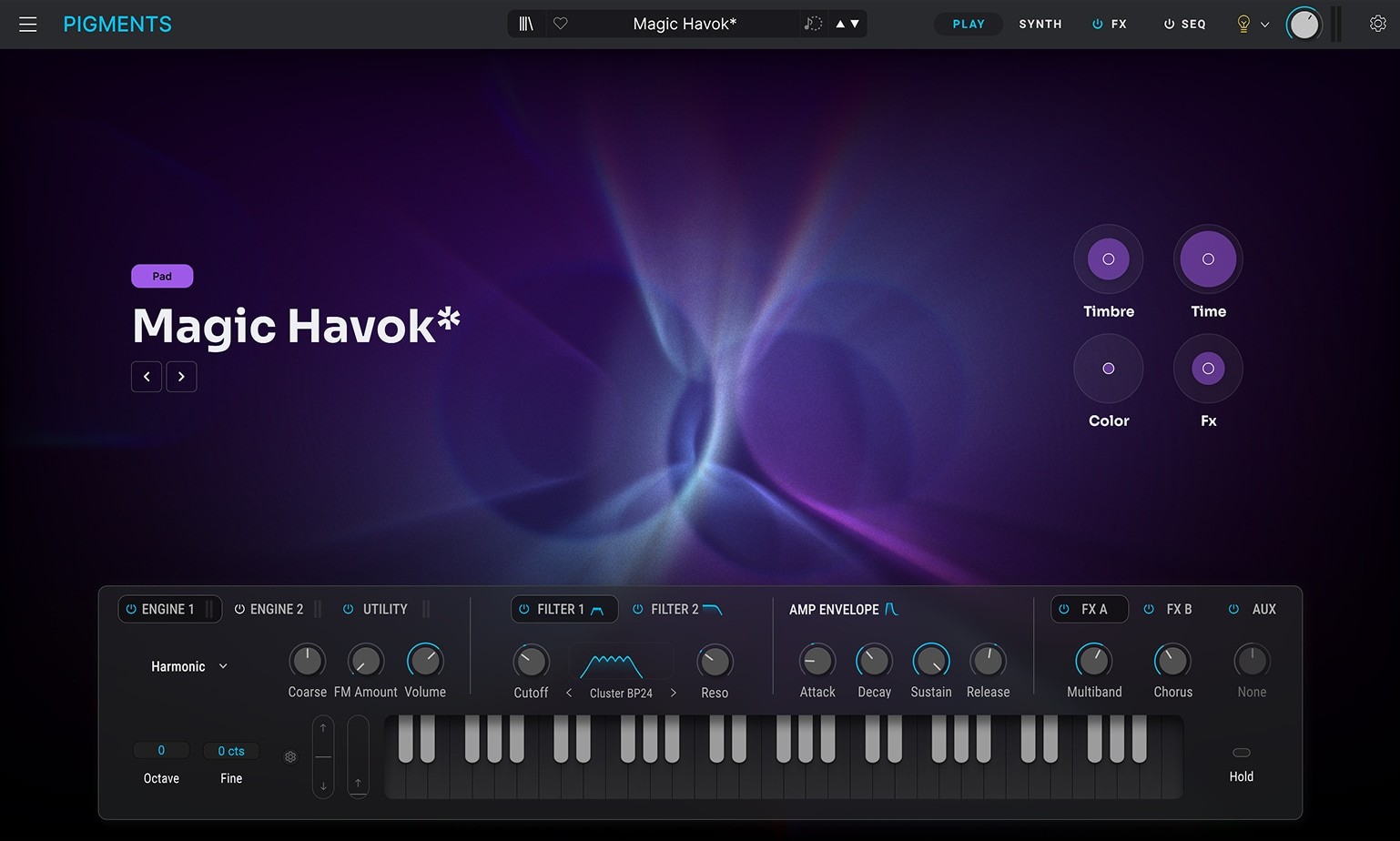Screen dimensions: 1400x841
Task: Click the pitch bend wheel
Action: point(323,757)
